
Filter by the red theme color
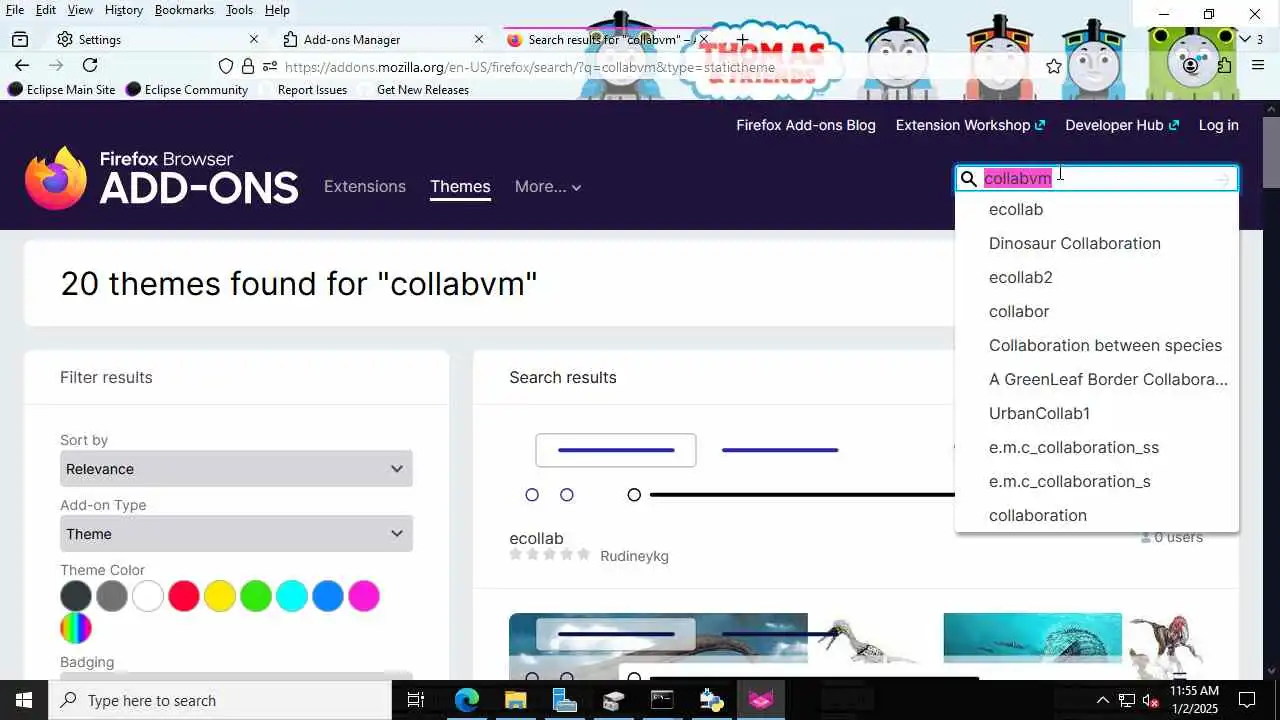tap(184, 596)
